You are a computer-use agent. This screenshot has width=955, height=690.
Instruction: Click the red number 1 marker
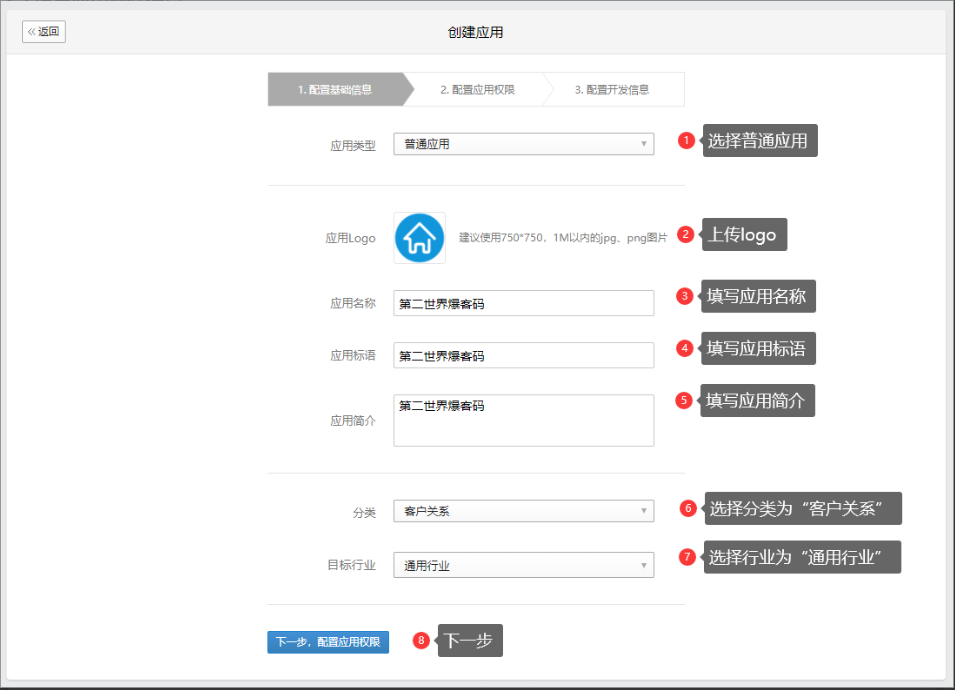pyautogui.click(x=686, y=141)
